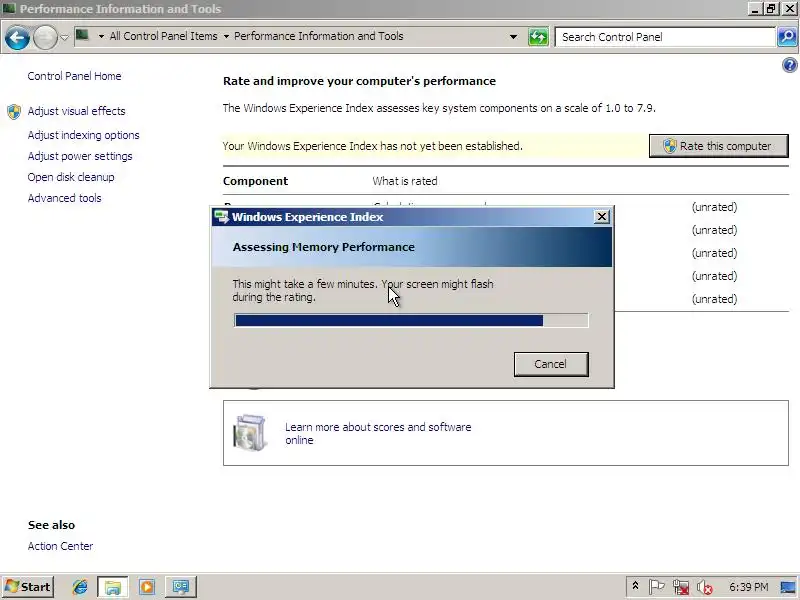Open the Action Center flag tray icon

coord(656,587)
